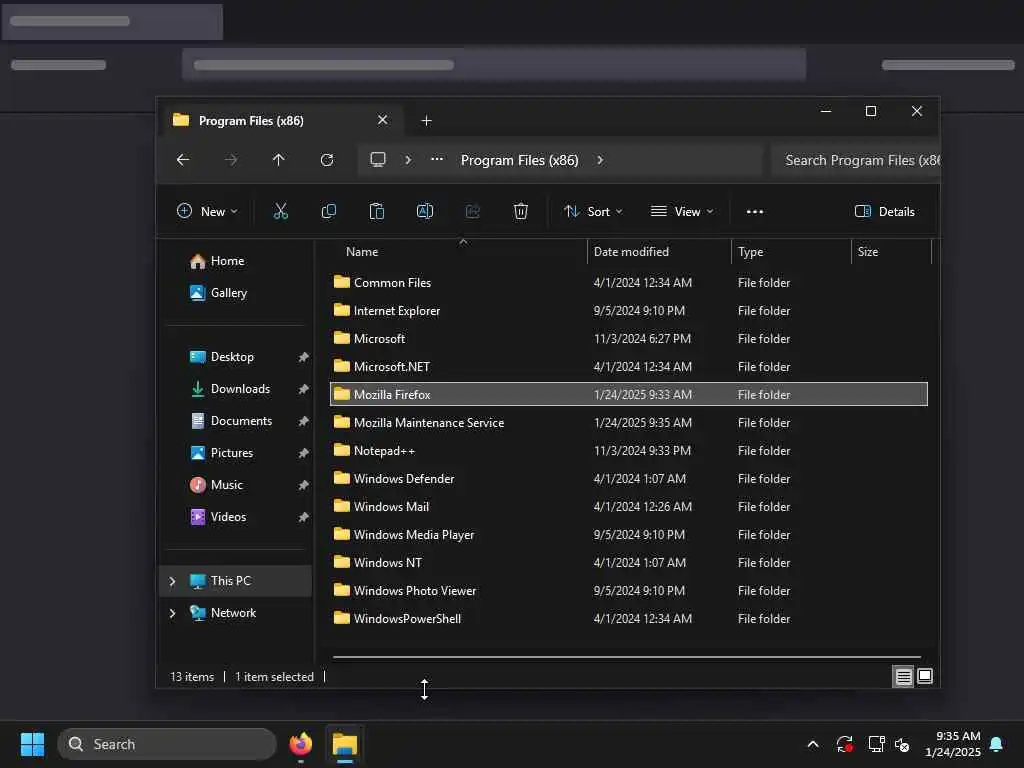Image resolution: width=1024 pixels, height=768 pixels.
Task: Click the horizontal scrollbar in file list
Action: coord(626,657)
